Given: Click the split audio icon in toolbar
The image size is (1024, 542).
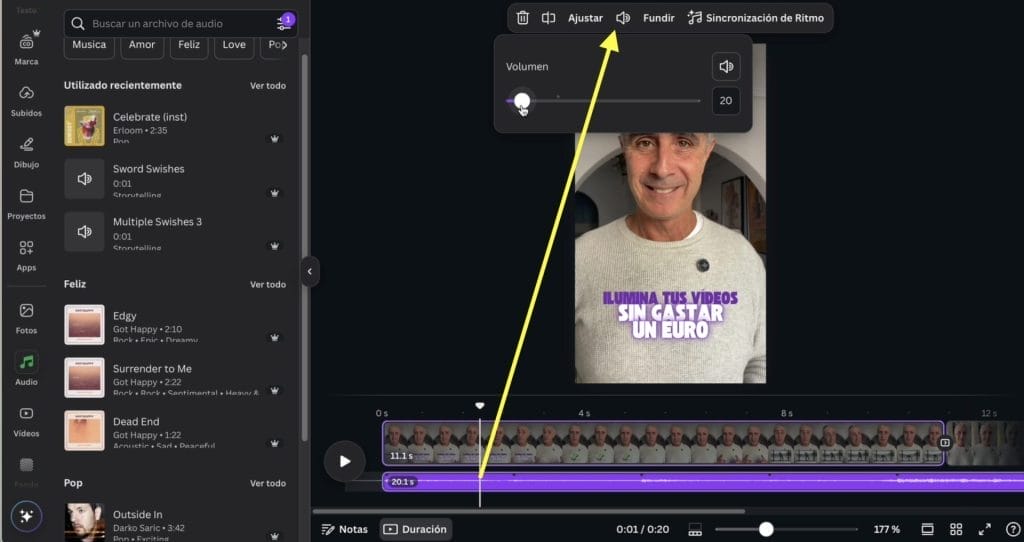Looking at the screenshot, I should click(x=548, y=18).
